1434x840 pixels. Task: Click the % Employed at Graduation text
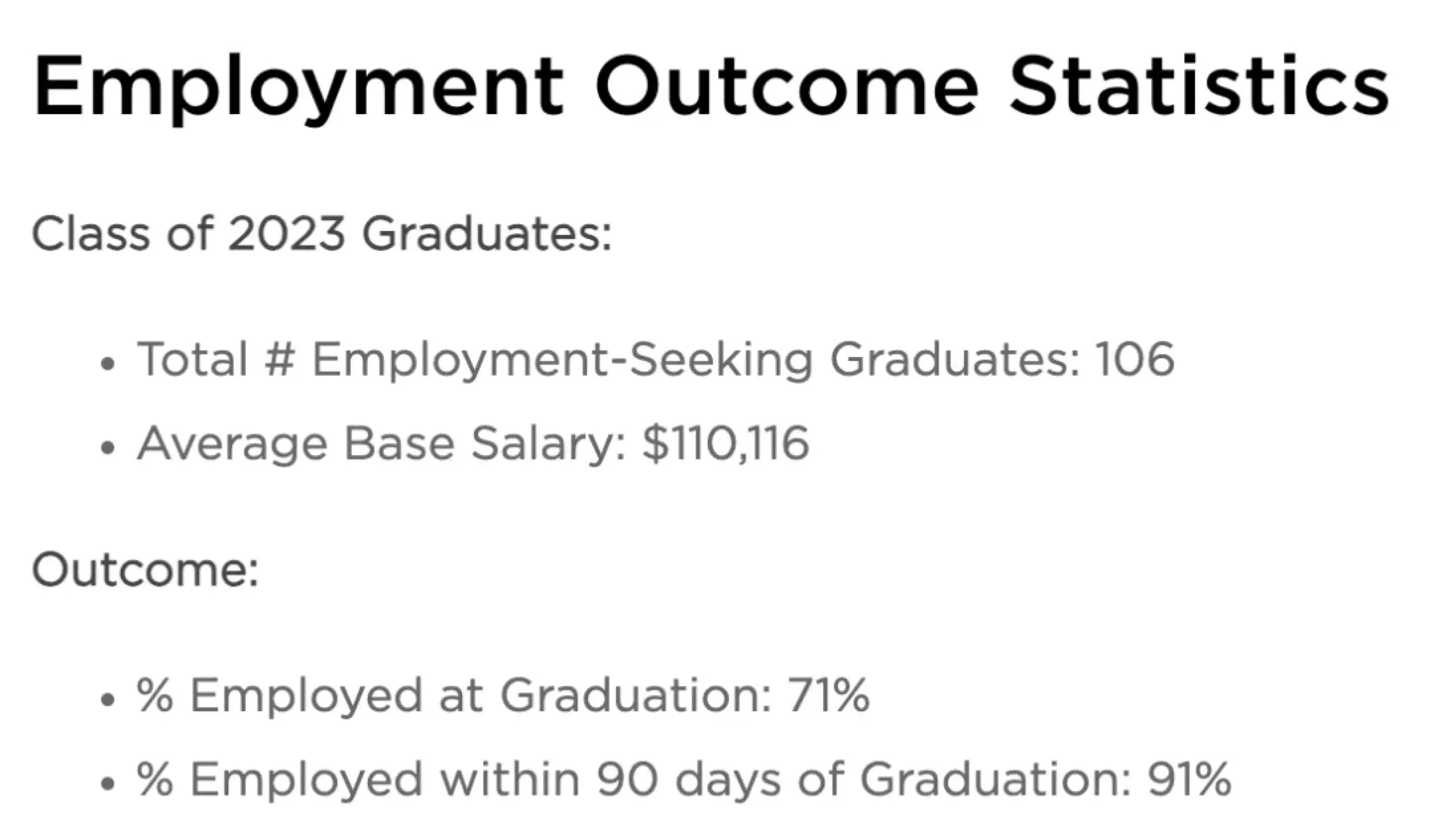454,695
